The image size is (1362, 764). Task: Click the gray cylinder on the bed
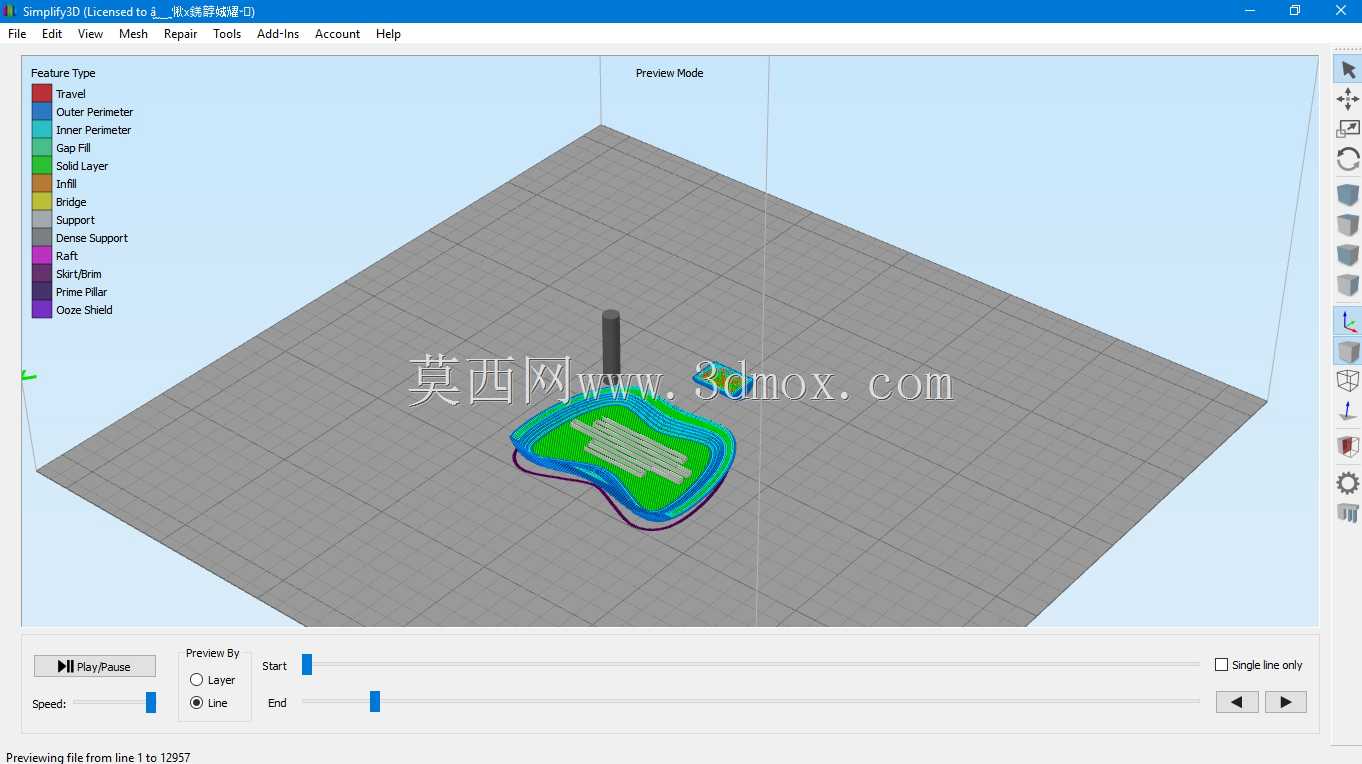610,345
